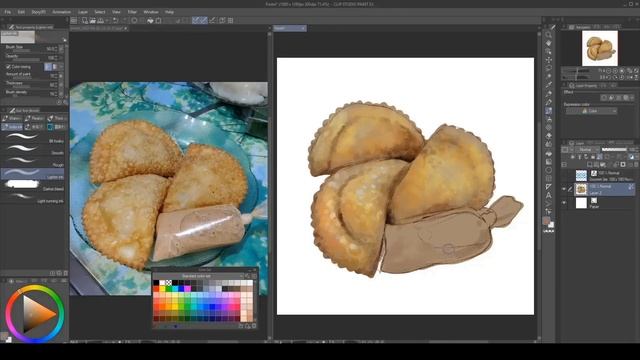The height and width of the screenshot is (360, 640).
Task: Choose the Darker bleed brush sub tool
Action: coord(33,186)
